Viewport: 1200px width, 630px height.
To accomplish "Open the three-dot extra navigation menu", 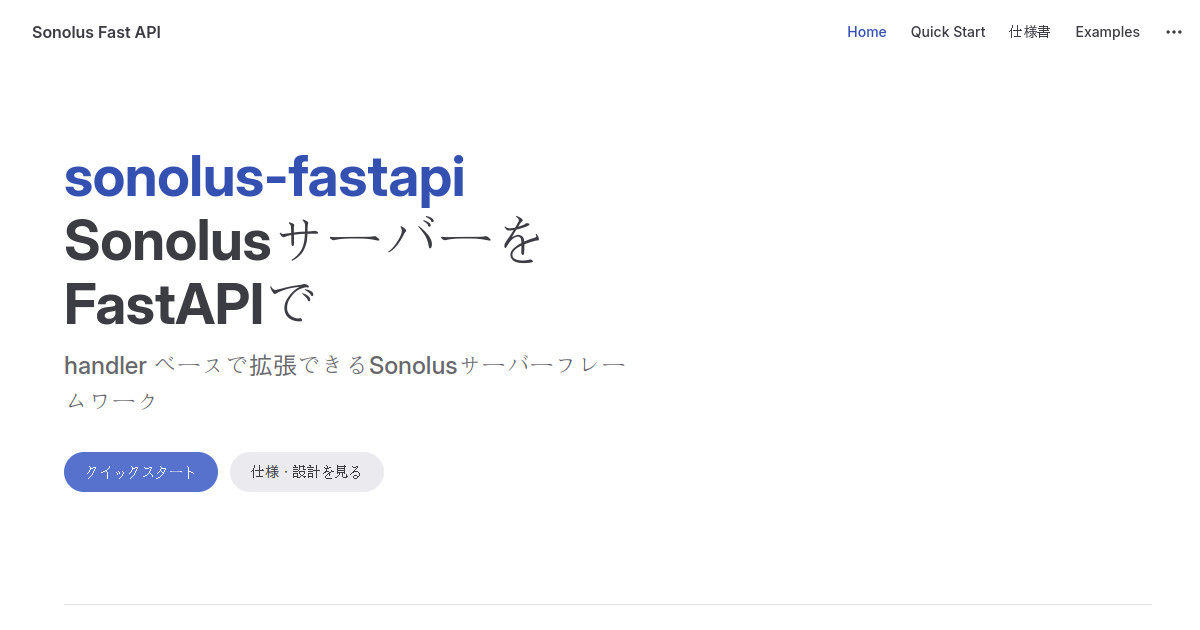I will click(1174, 32).
